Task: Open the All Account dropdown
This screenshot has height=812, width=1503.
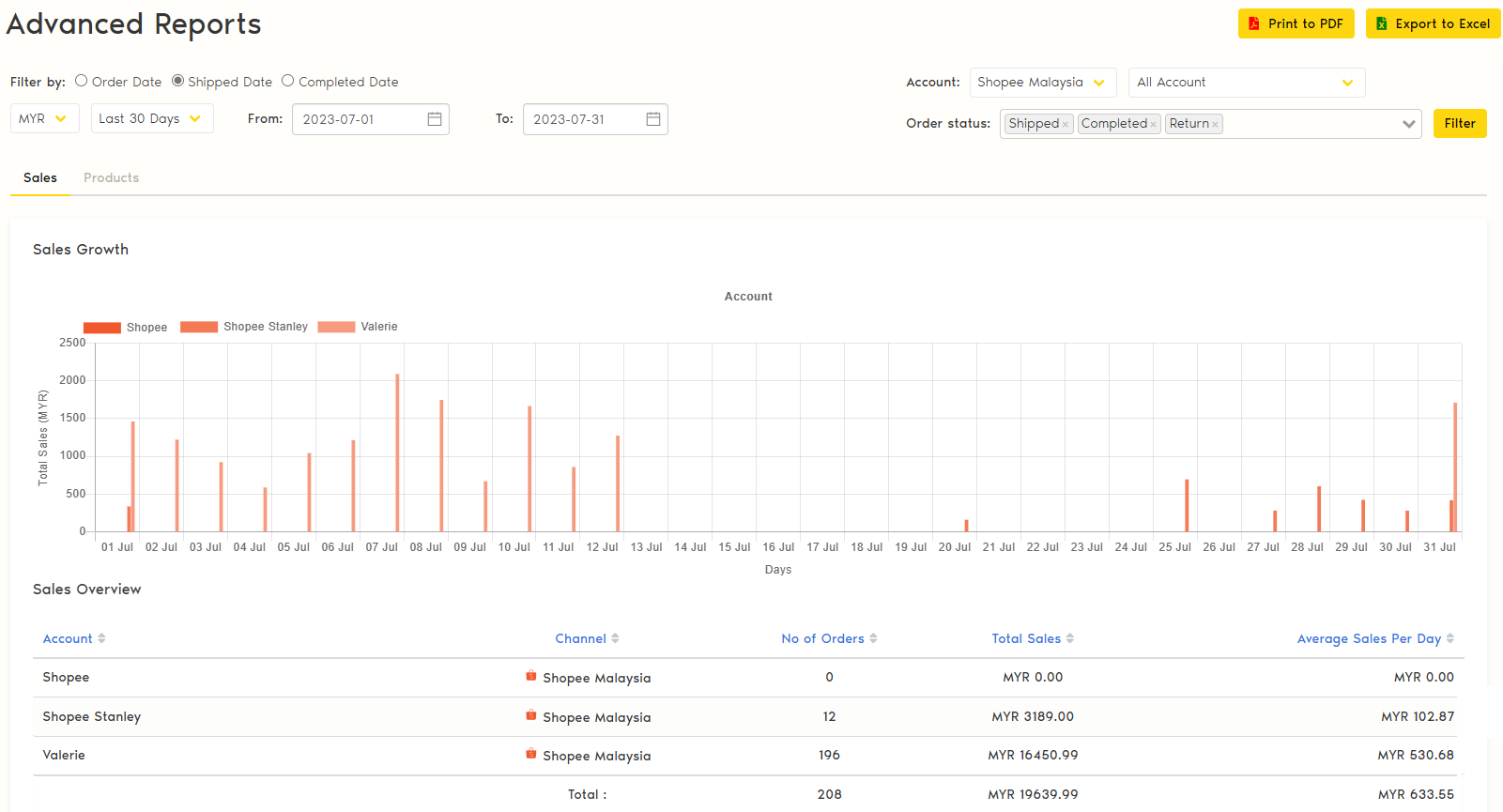Action: (x=1246, y=83)
